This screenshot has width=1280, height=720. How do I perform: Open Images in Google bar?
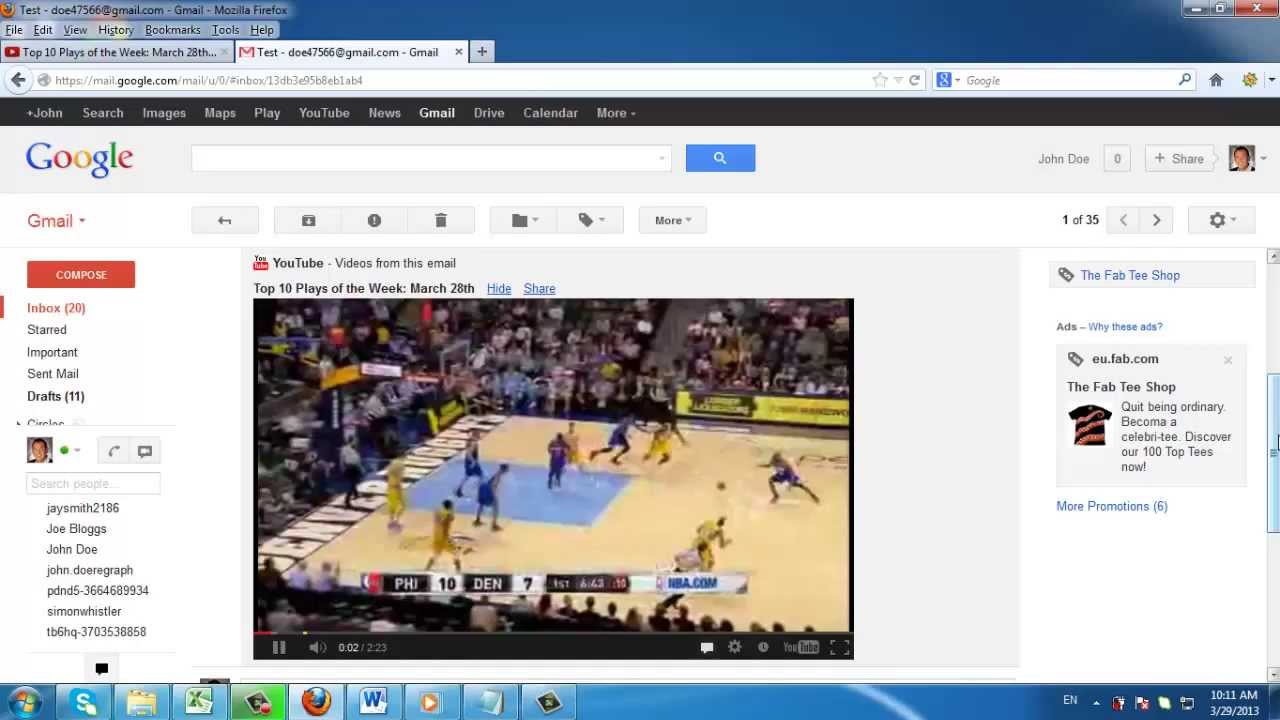(x=164, y=113)
